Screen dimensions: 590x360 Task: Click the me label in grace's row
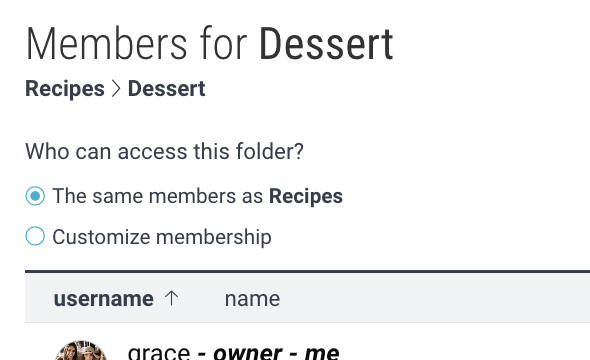(322, 353)
